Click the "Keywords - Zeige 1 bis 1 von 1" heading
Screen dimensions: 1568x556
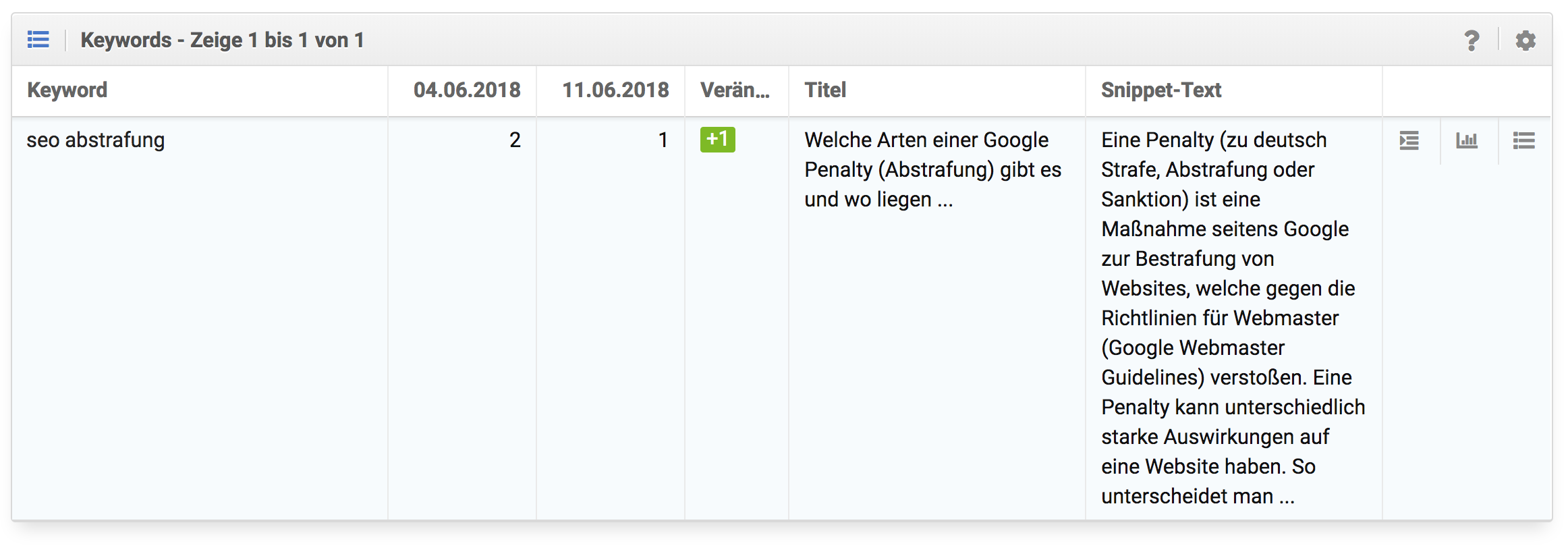pos(222,40)
